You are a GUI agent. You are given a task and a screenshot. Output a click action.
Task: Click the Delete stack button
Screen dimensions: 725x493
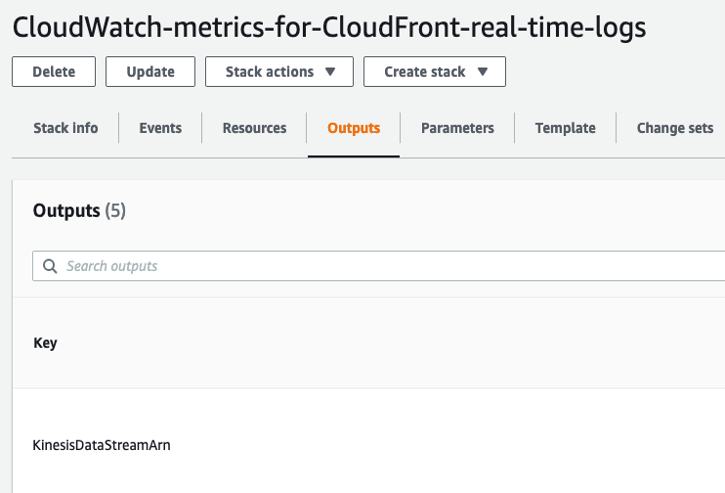(54, 72)
